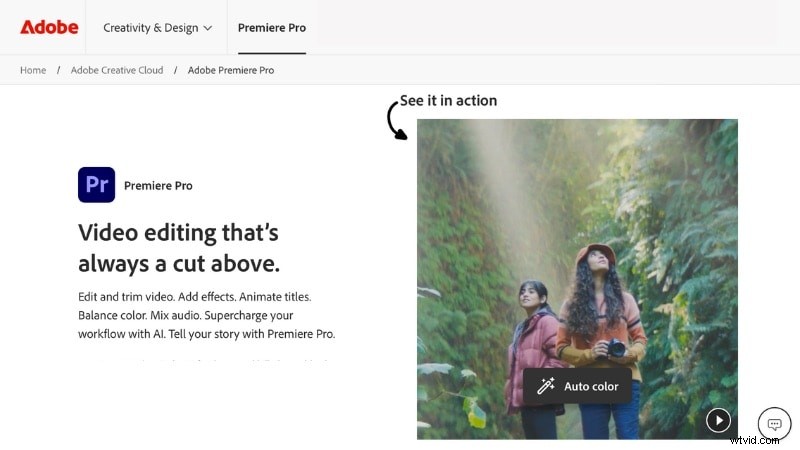This screenshot has height=450, width=800.
Task: Click the "Edit and trim video" description paragraph
Action: pyautogui.click(x=207, y=315)
